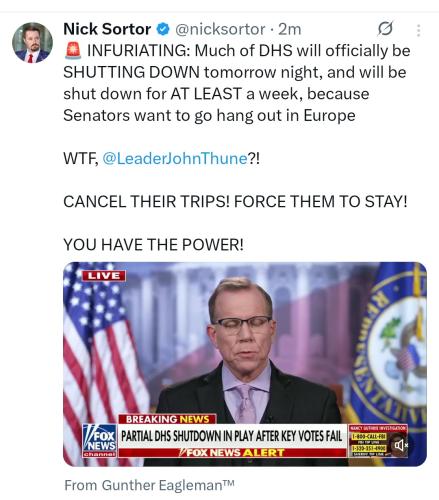The width and height of the screenshot is (439, 500).
Task: Open the three-dot more options menu
Action: coord(418,30)
